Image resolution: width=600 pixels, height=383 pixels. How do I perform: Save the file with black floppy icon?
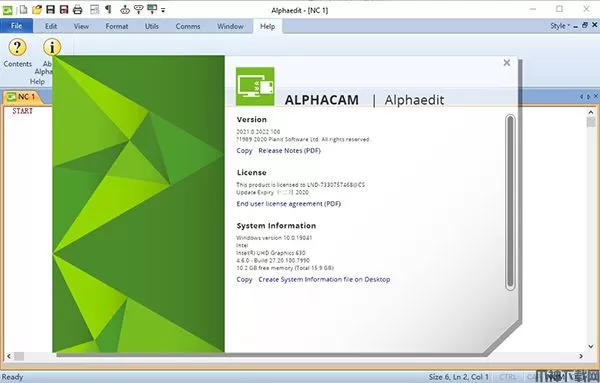click(x=50, y=10)
